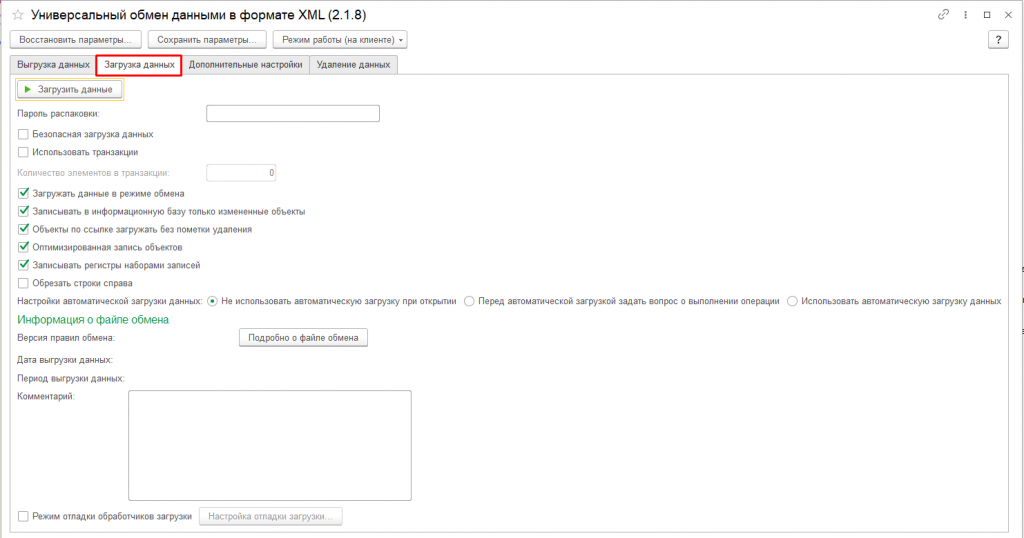Toggle 'Записывать в информационную базу только измененные объекты'
Viewport: 1024px width, 538px height.
coord(24,212)
